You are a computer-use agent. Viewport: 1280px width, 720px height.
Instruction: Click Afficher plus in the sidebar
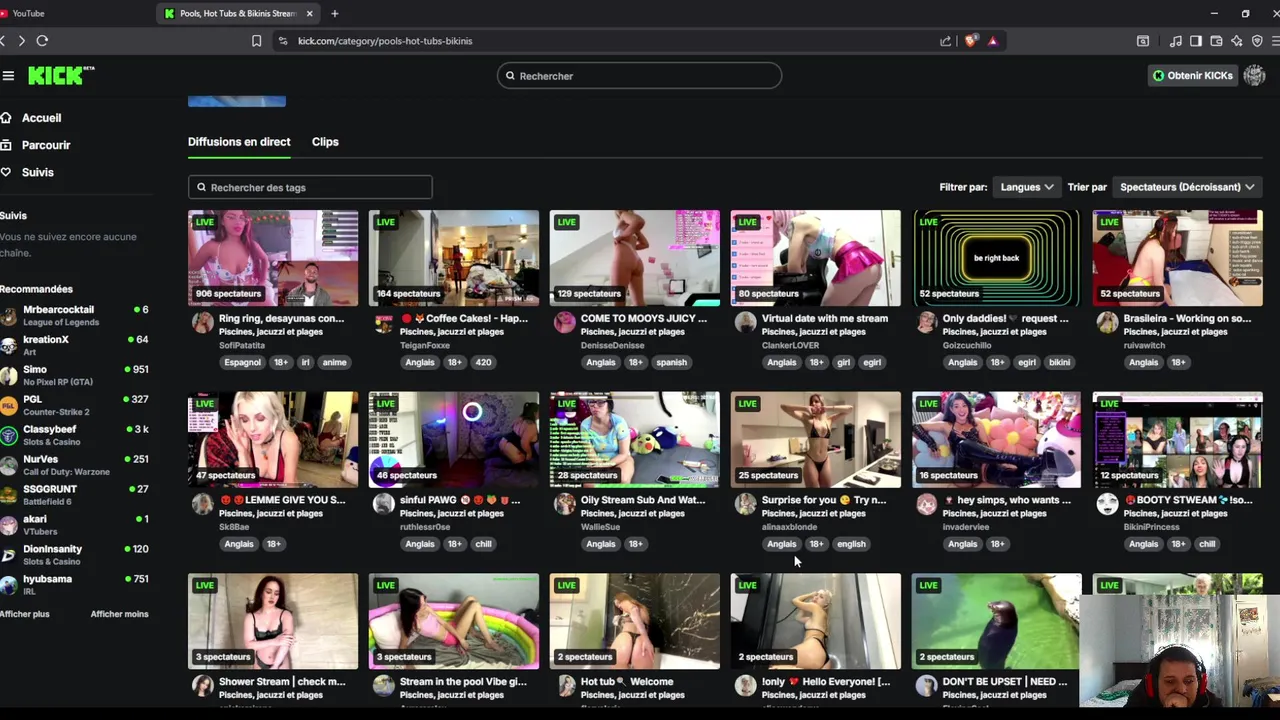[24, 614]
